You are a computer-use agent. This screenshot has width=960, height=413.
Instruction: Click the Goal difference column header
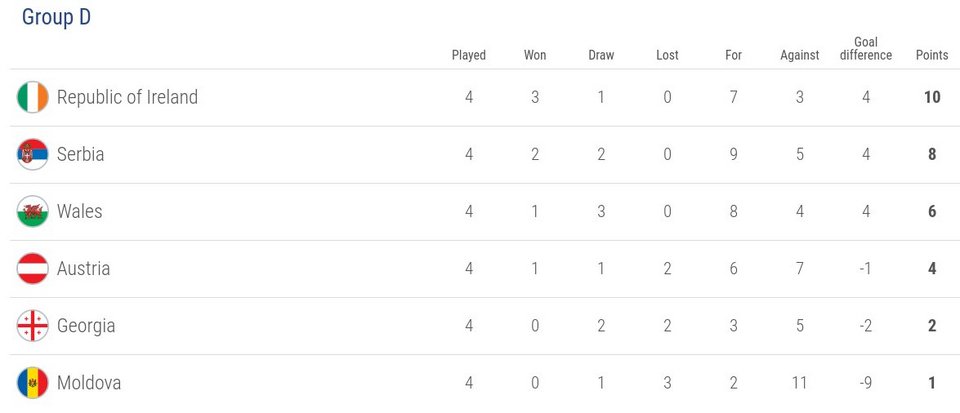pyautogui.click(x=866, y=49)
